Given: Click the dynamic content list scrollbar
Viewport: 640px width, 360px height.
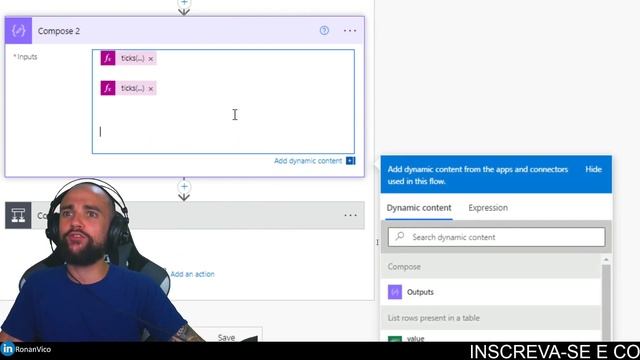Looking at the screenshot, I should pos(606,302).
